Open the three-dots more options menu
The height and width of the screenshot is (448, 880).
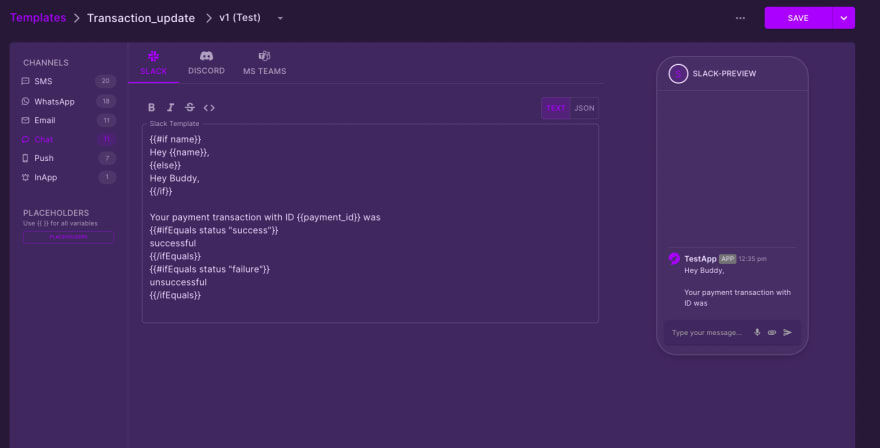(x=740, y=18)
